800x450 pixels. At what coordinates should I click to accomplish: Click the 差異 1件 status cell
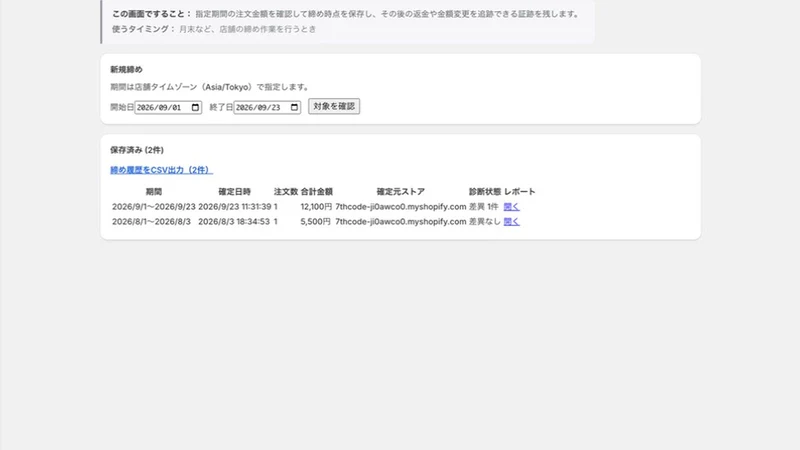pyautogui.click(x=484, y=207)
